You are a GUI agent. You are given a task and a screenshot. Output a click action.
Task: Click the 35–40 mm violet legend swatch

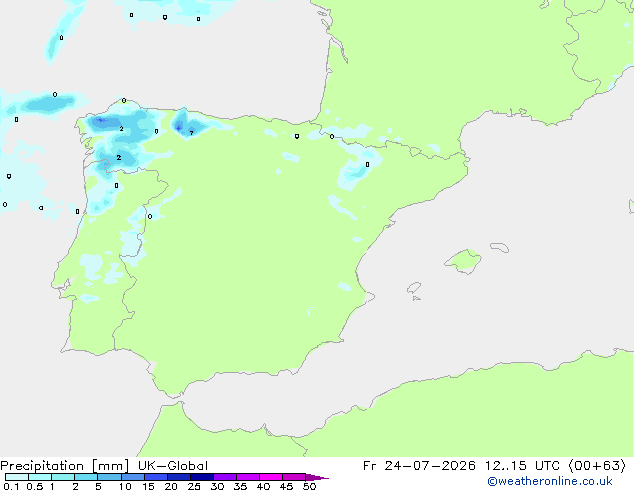(x=248, y=477)
